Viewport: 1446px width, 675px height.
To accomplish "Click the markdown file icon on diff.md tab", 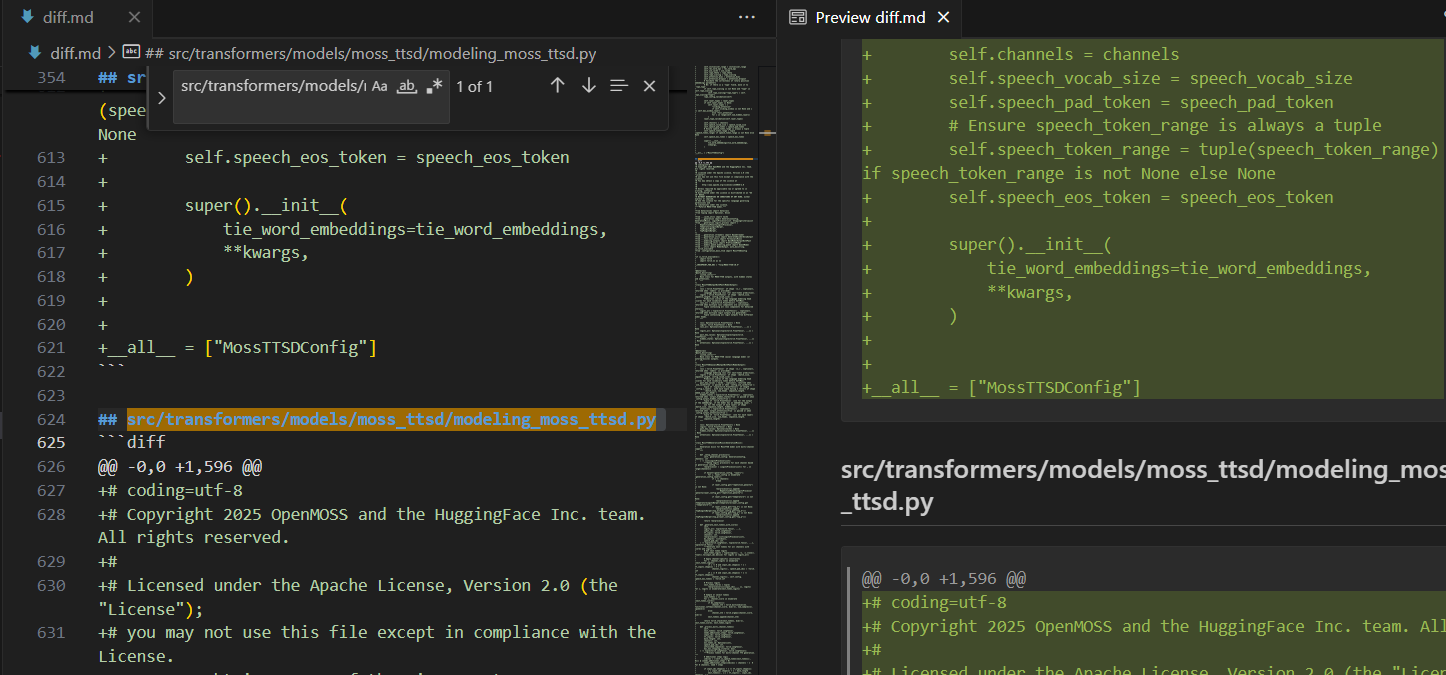I will [x=27, y=17].
